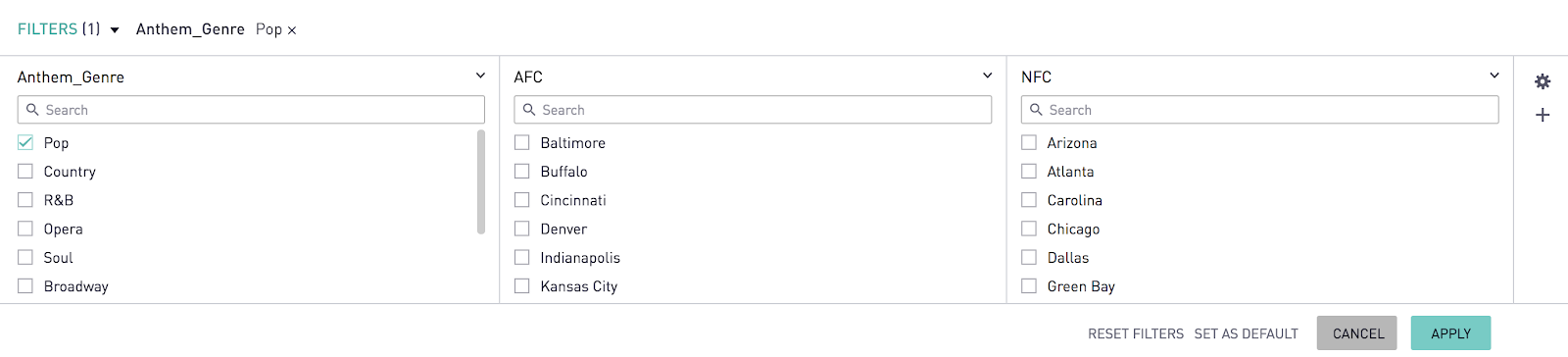Image resolution: width=1568 pixels, height=357 pixels.
Task: Click the Anthem_Genre search magnifier icon
Action: tap(32, 110)
